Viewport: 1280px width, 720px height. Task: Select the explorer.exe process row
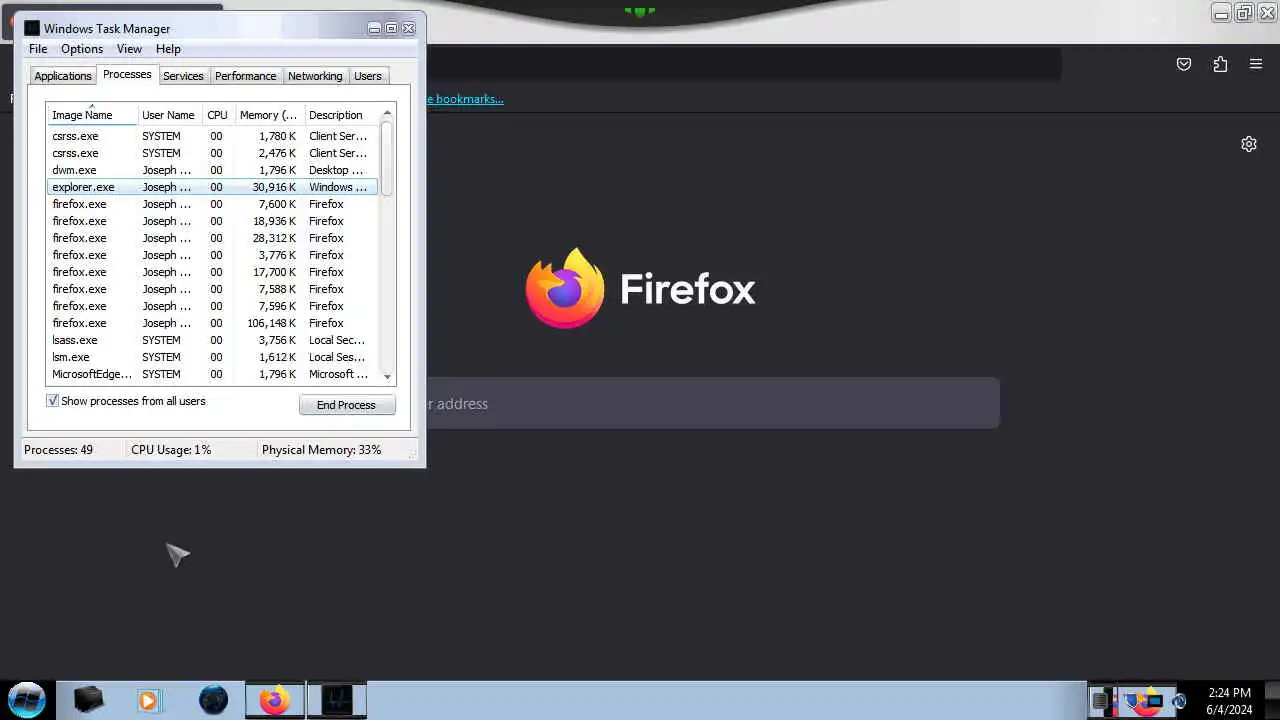[x=213, y=187]
